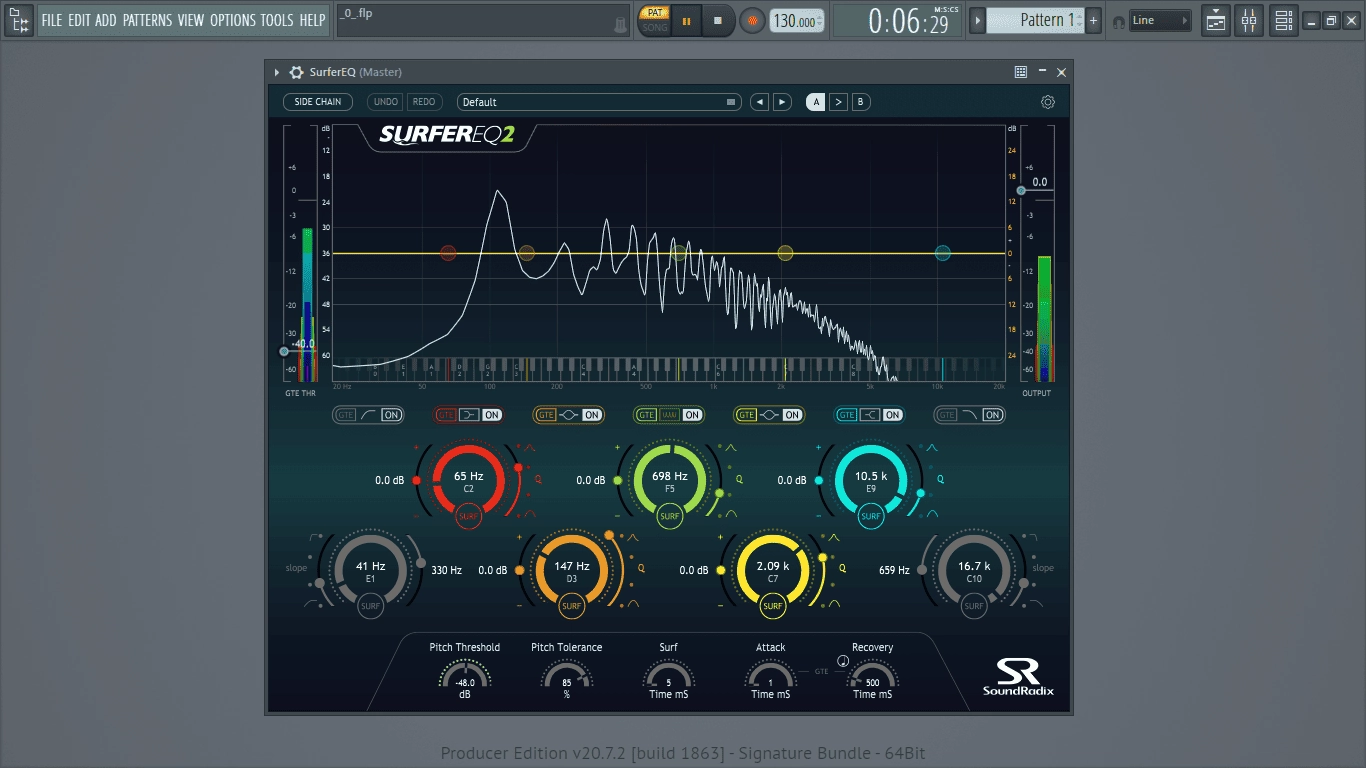Add a new pattern with plus button
Viewport: 1366px width, 768px height.
click(1093, 20)
